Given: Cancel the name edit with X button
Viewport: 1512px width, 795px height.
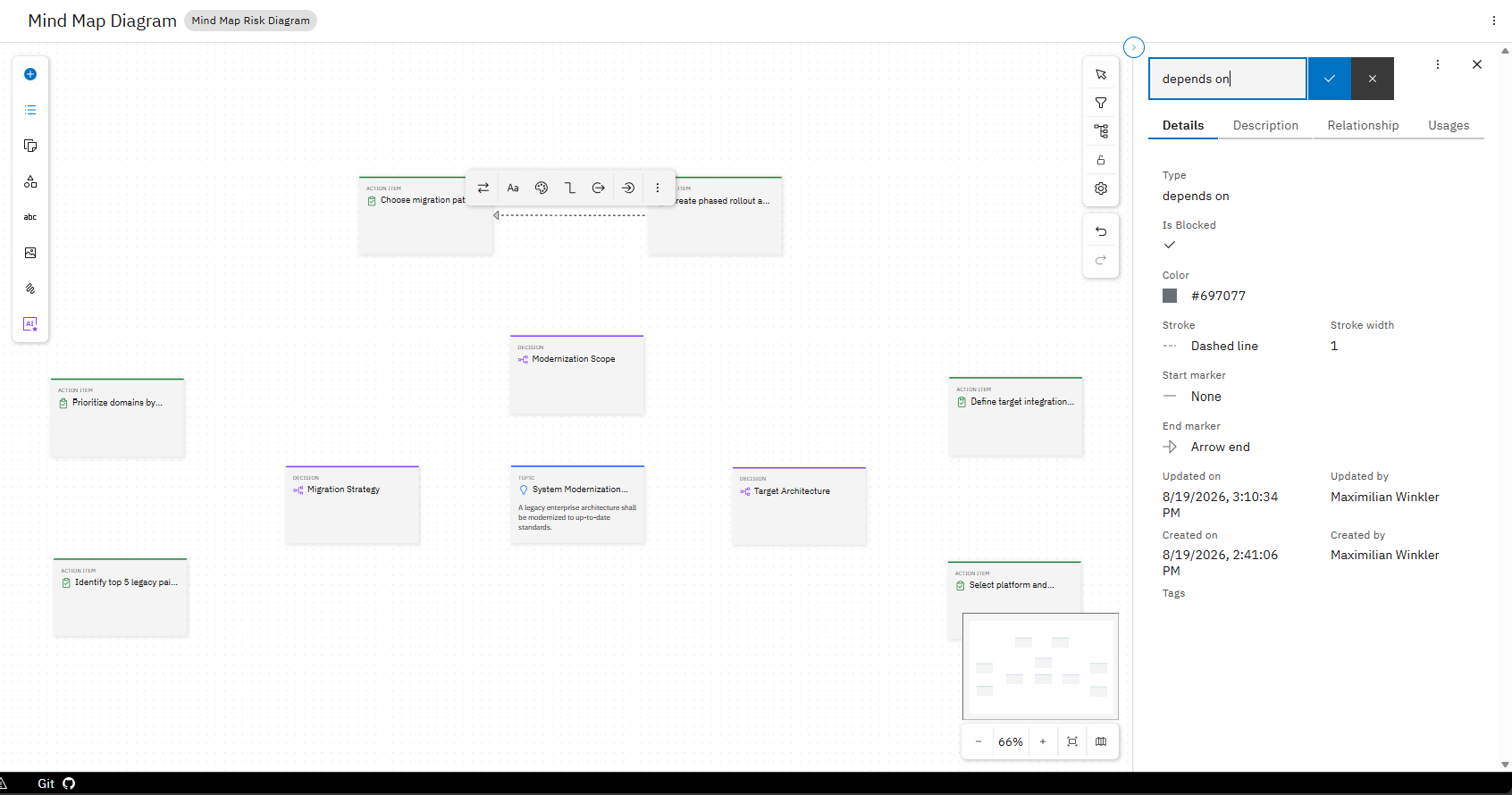Looking at the screenshot, I should coord(1373,79).
